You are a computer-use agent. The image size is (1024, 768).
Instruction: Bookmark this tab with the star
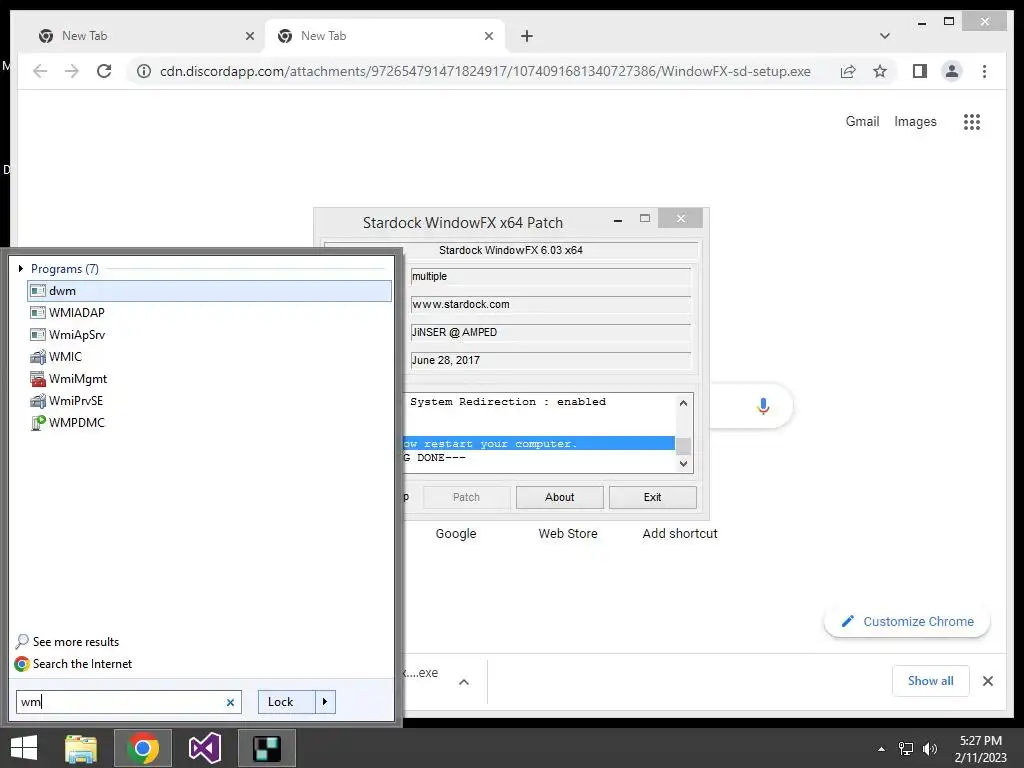(x=880, y=71)
